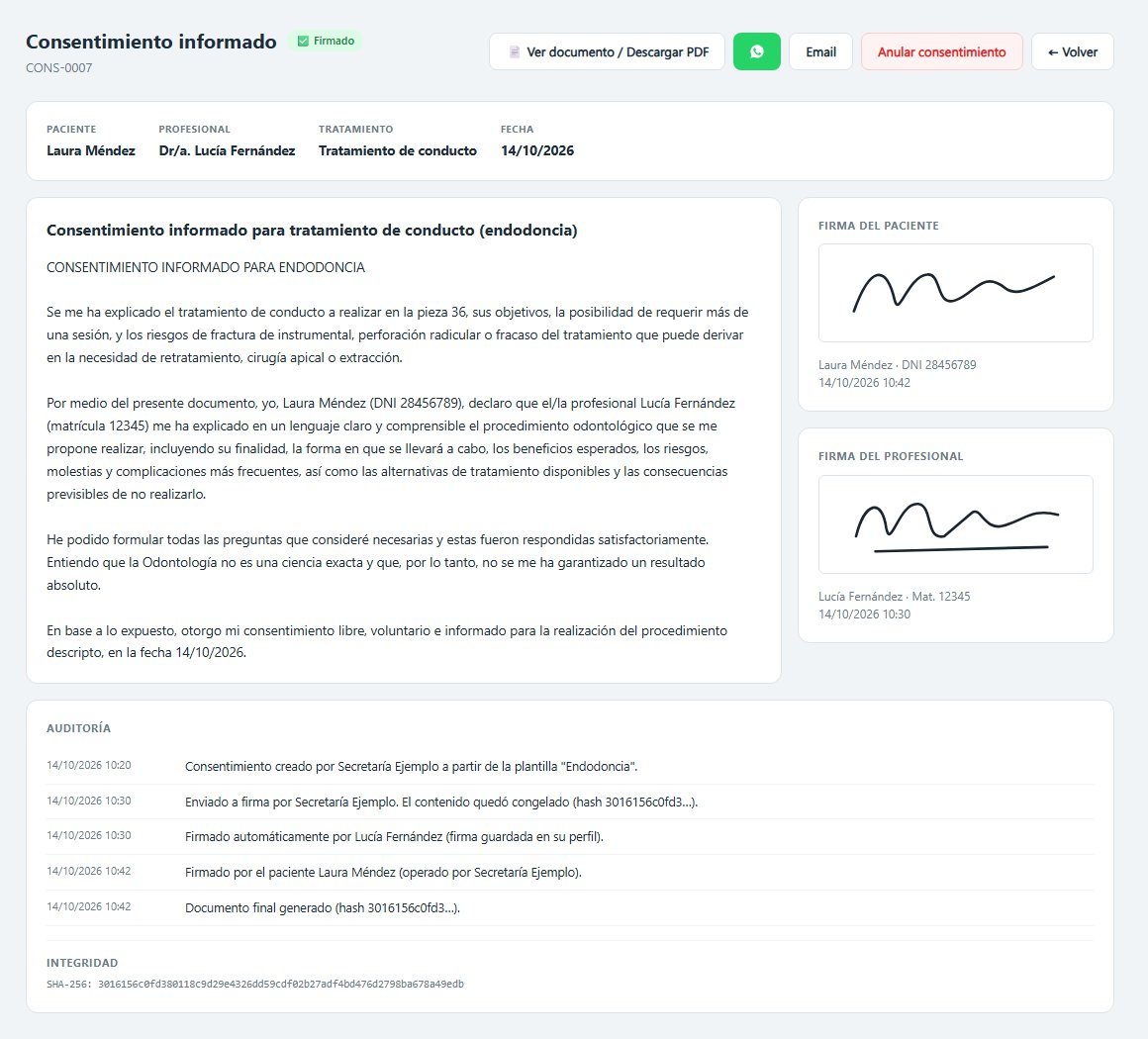
Task: Click the professional signature image
Action: (955, 524)
